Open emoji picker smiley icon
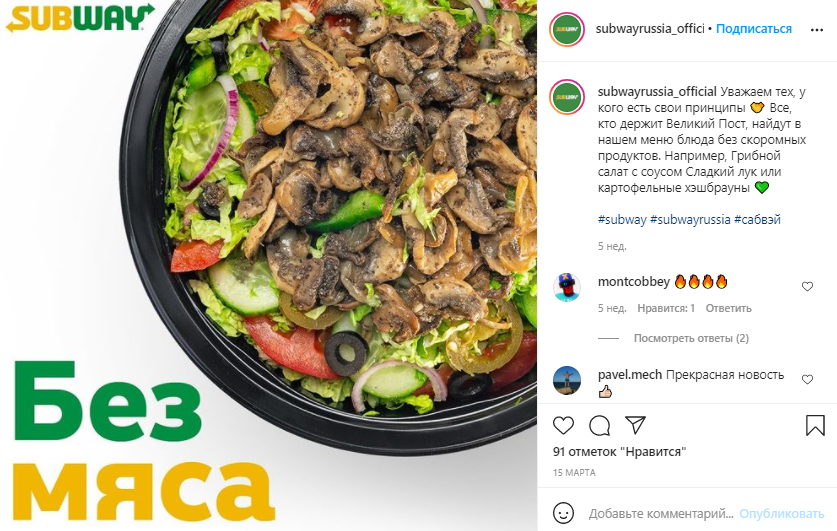Viewport: 837px width, 531px height. pyautogui.click(x=563, y=513)
